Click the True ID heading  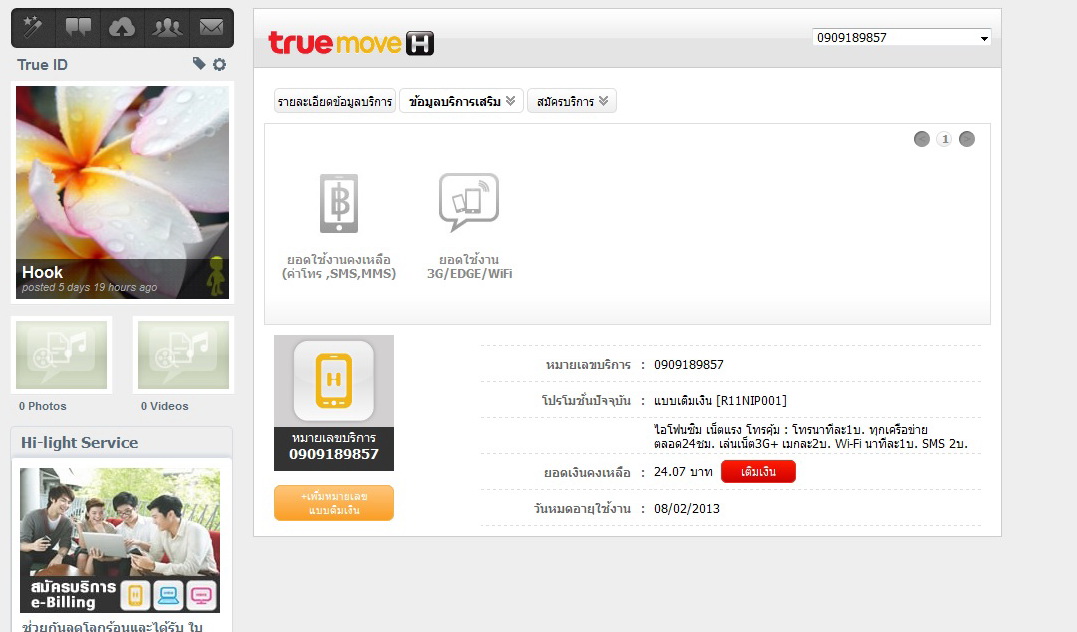pyautogui.click(x=43, y=65)
